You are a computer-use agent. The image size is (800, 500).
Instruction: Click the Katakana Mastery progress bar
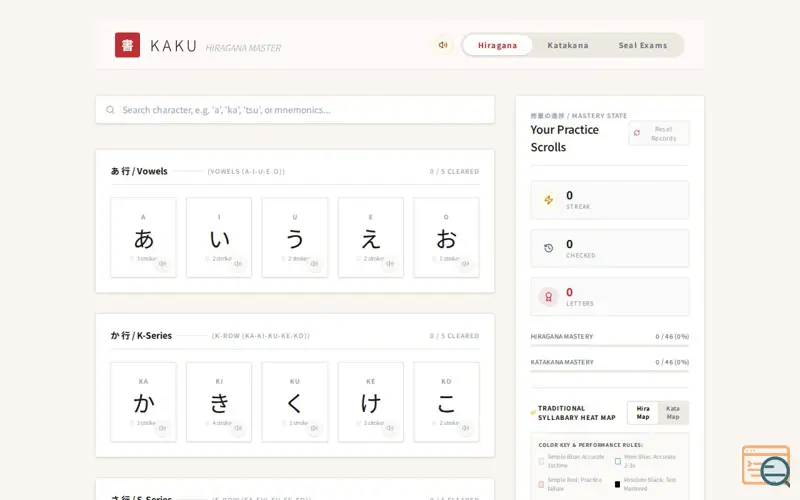click(x=610, y=371)
